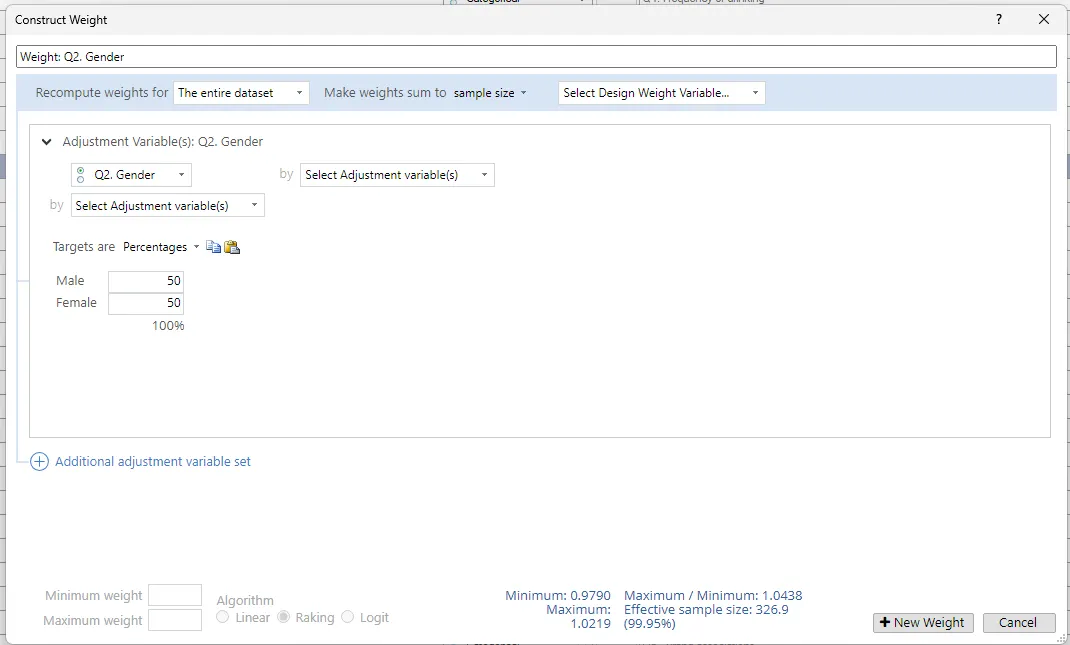Image resolution: width=1070 pixels, height=645 pixels.
Task: Choose the Logit algorithm option
Action: point(348,617)
